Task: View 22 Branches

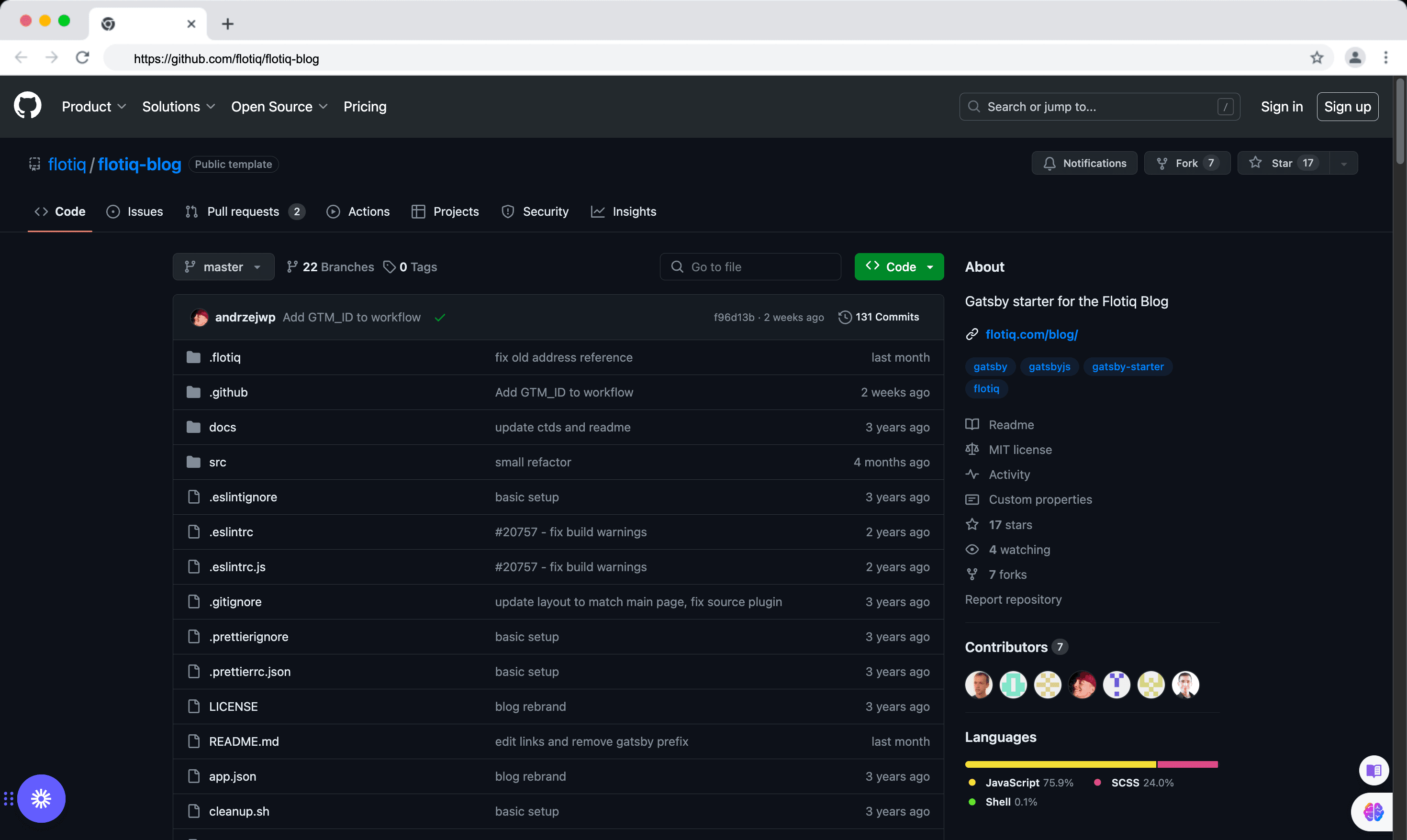Action: click(330, 267)
